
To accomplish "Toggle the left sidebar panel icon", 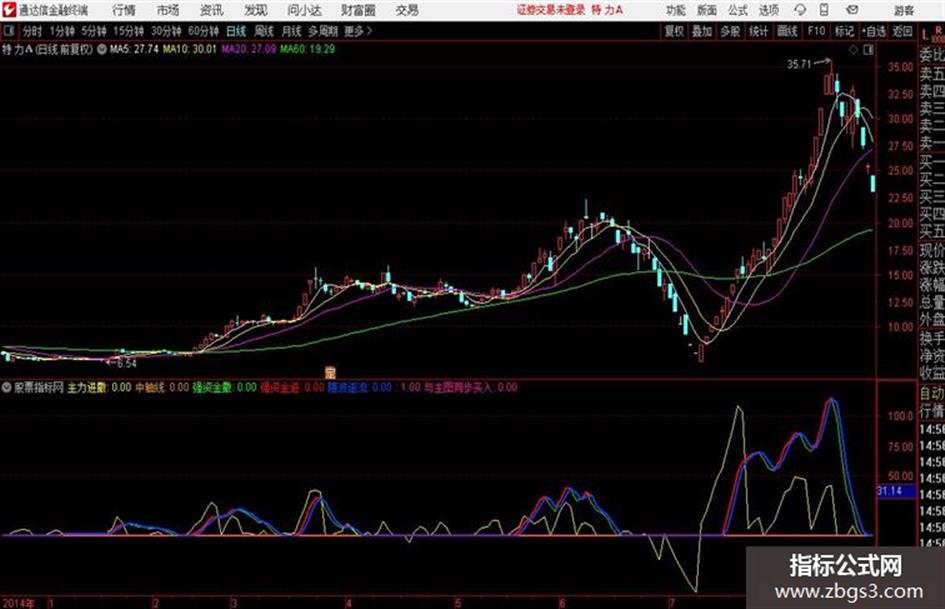I will (x=8, y=30).
